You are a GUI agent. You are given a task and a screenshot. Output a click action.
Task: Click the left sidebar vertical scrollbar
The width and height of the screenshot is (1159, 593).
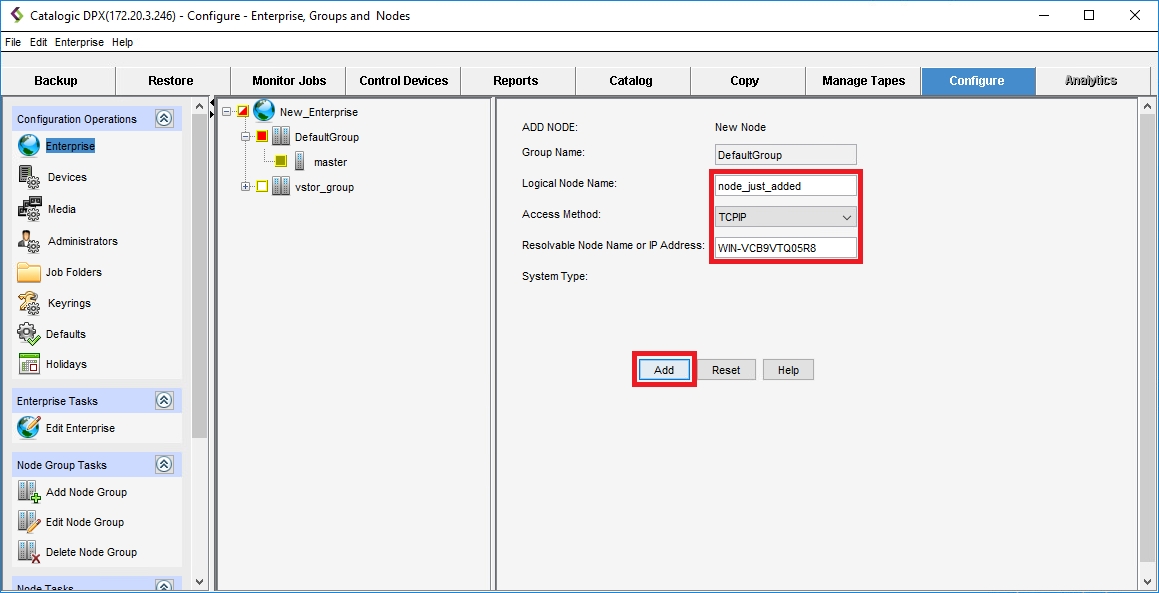click(x=199, y=300)
